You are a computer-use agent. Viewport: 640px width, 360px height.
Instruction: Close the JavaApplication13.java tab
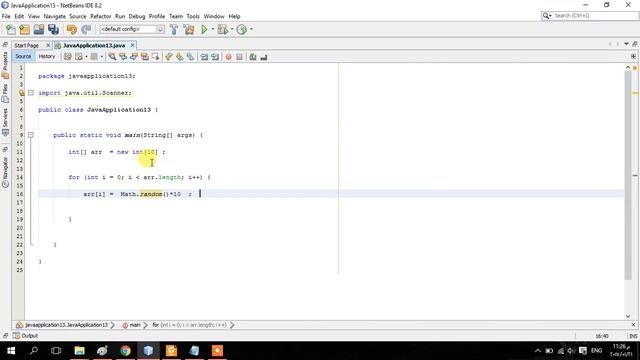[x=133, y=45]
